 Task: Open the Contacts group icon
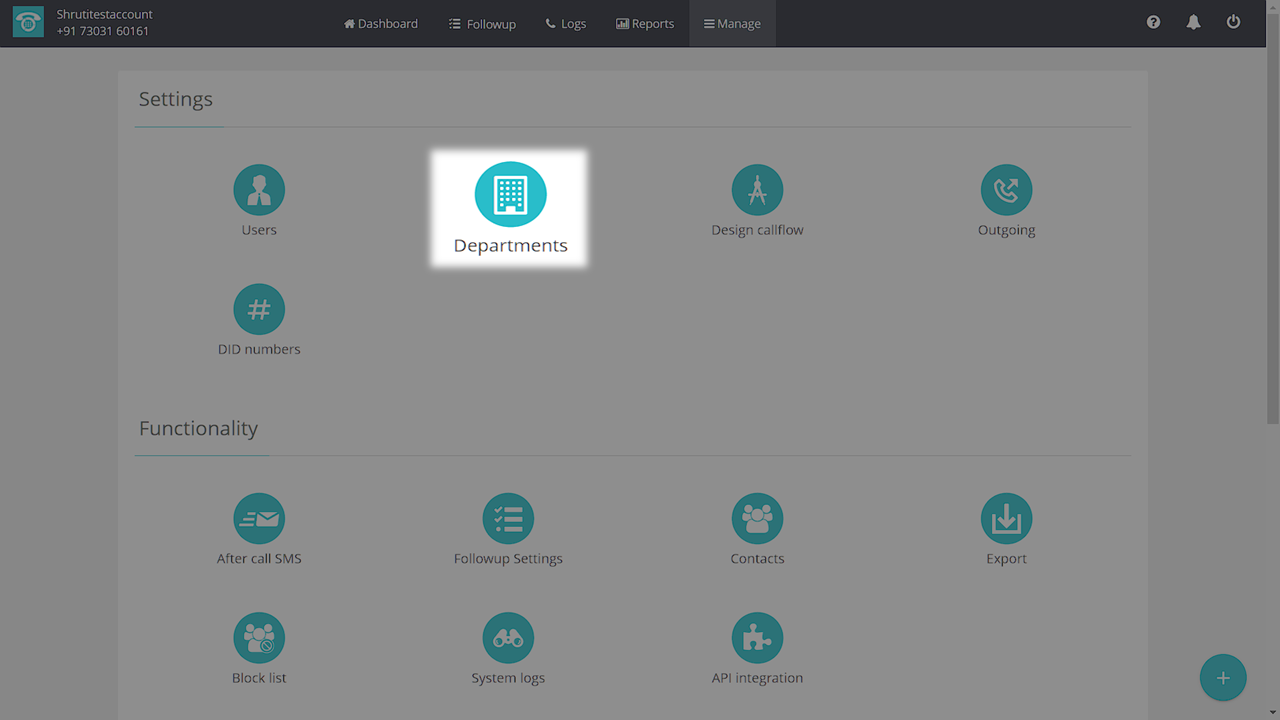[757, 519]
